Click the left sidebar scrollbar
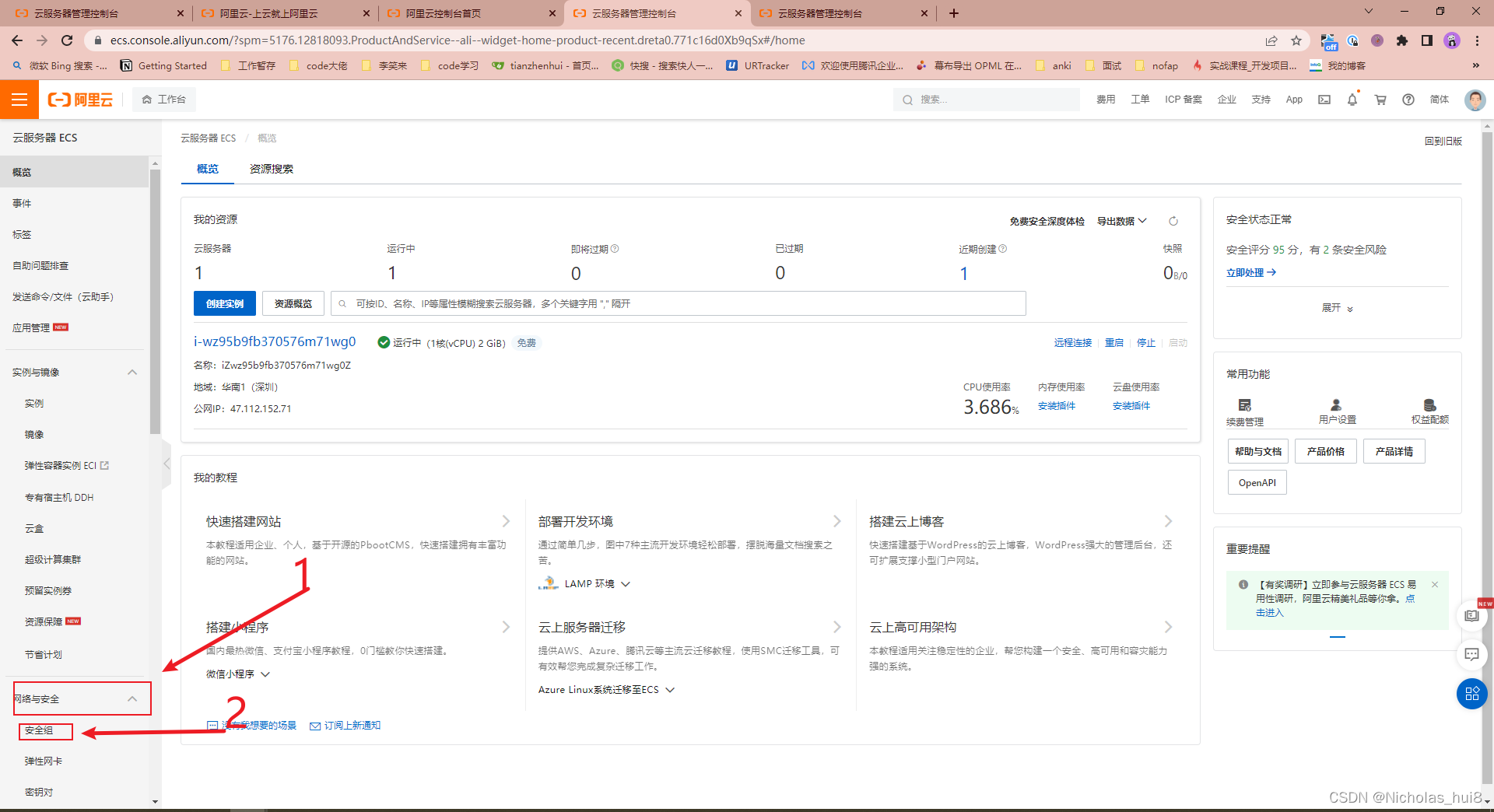The image size is (1494, 812). 155,301
